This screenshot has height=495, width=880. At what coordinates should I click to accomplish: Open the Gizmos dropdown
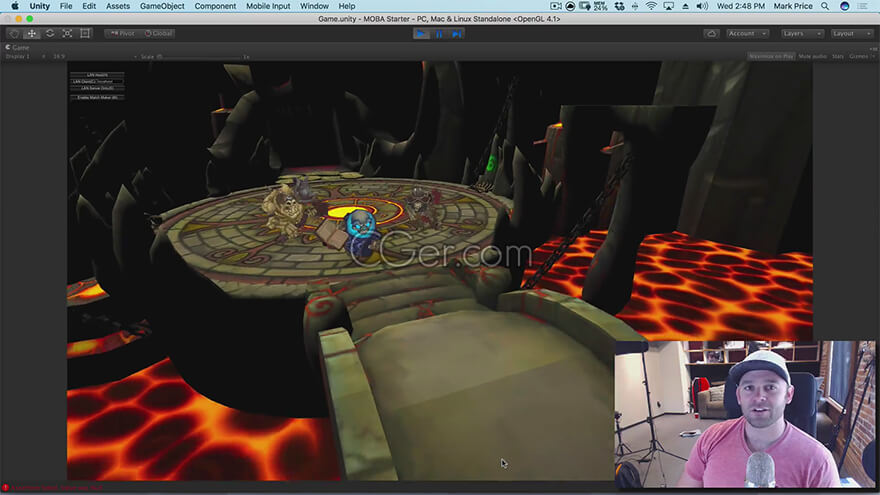[x=860, y=57]
